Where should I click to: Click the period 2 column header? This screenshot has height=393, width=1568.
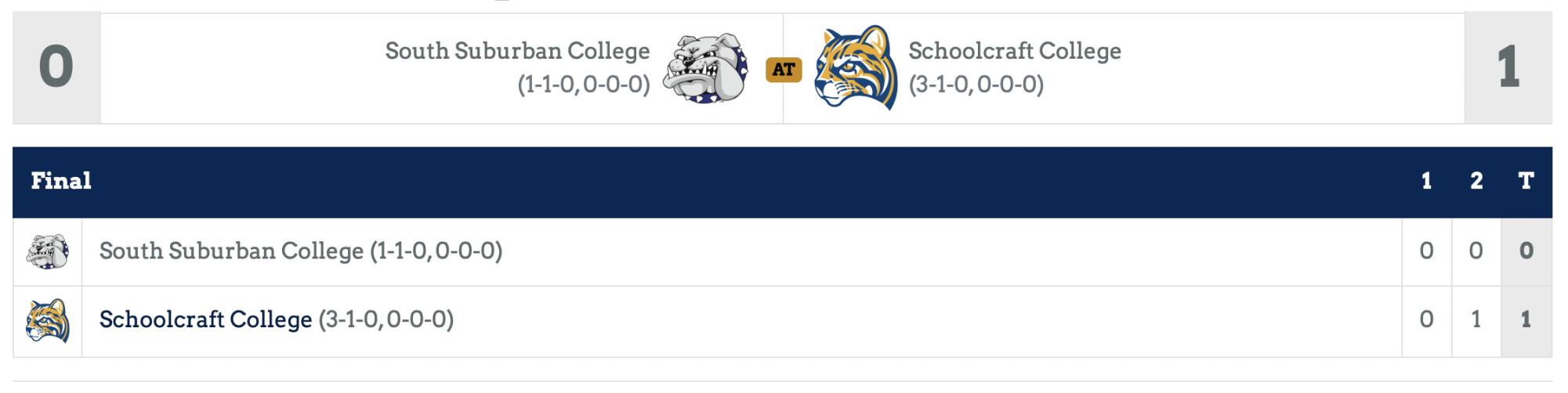click(1476, 182)
